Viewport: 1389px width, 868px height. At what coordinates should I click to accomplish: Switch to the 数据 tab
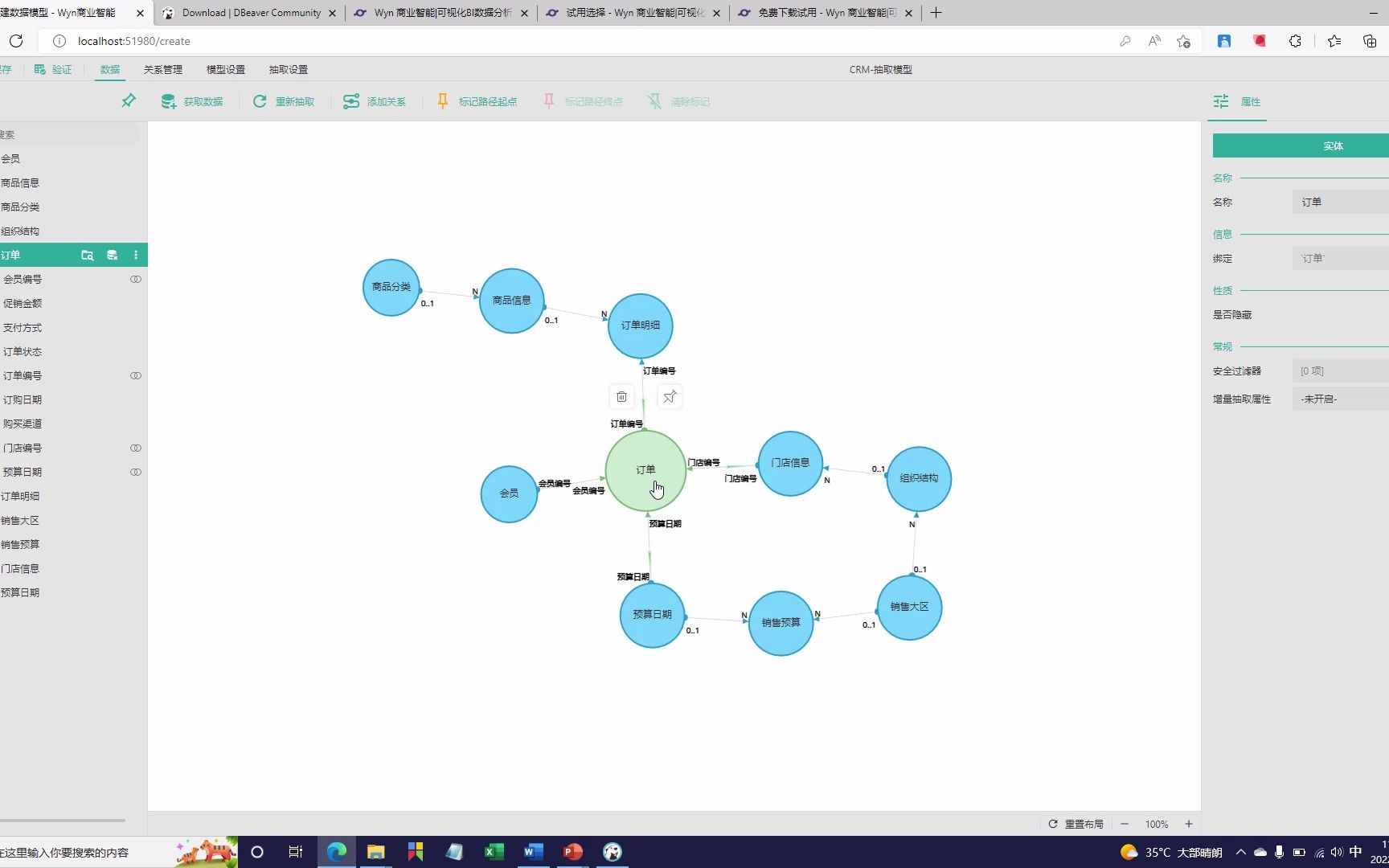(110, 70)
